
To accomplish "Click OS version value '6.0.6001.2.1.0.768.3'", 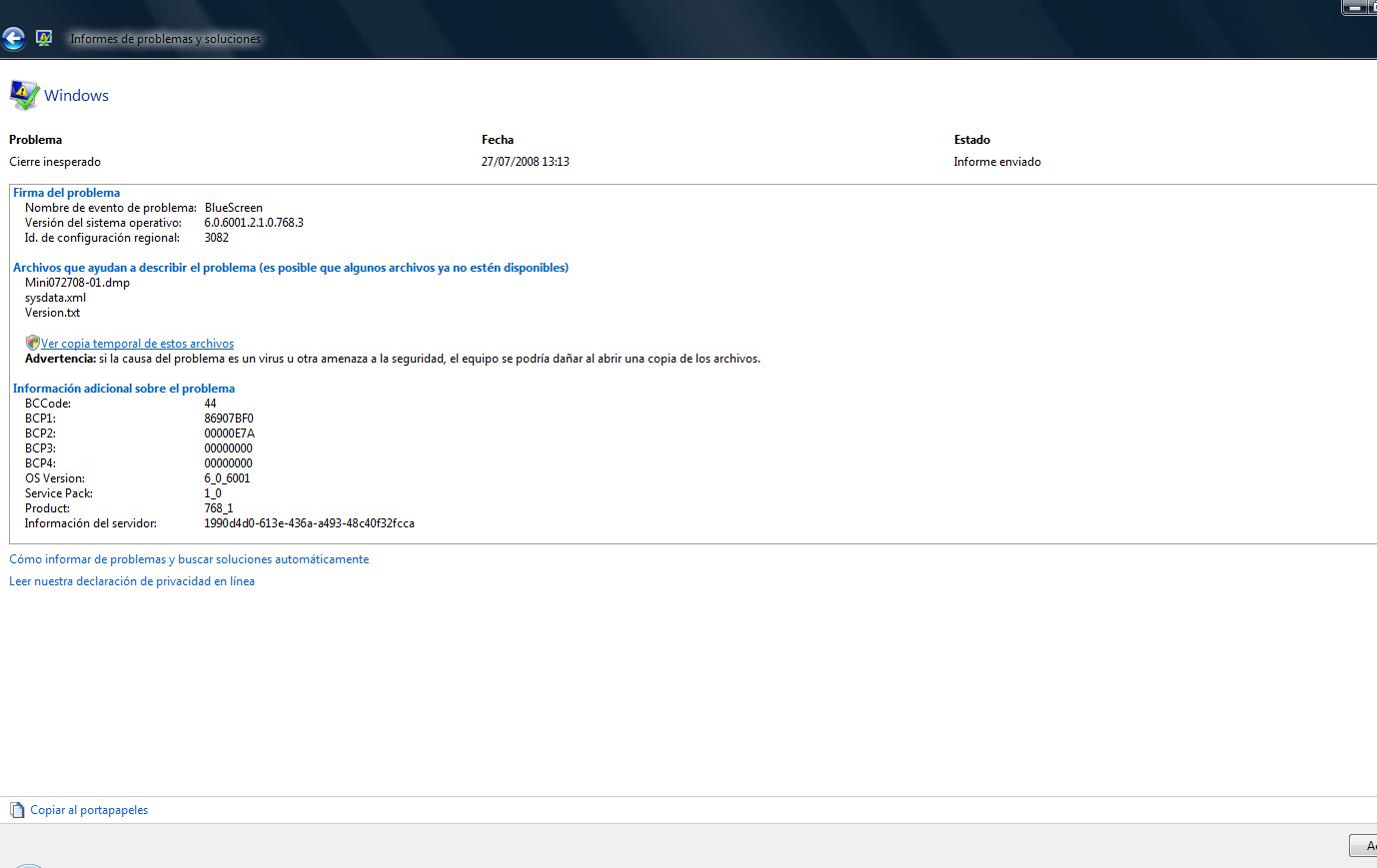I will pos(254,223).
